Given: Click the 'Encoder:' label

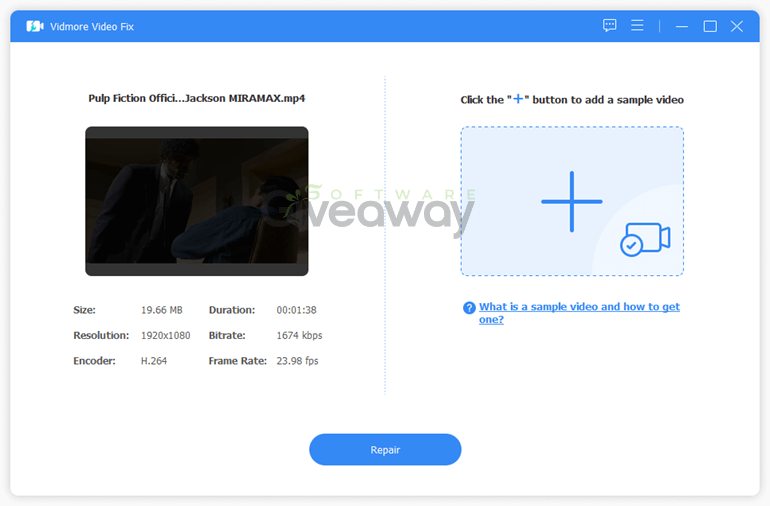Looking at the screenshot, I should (x=94, y=361).
